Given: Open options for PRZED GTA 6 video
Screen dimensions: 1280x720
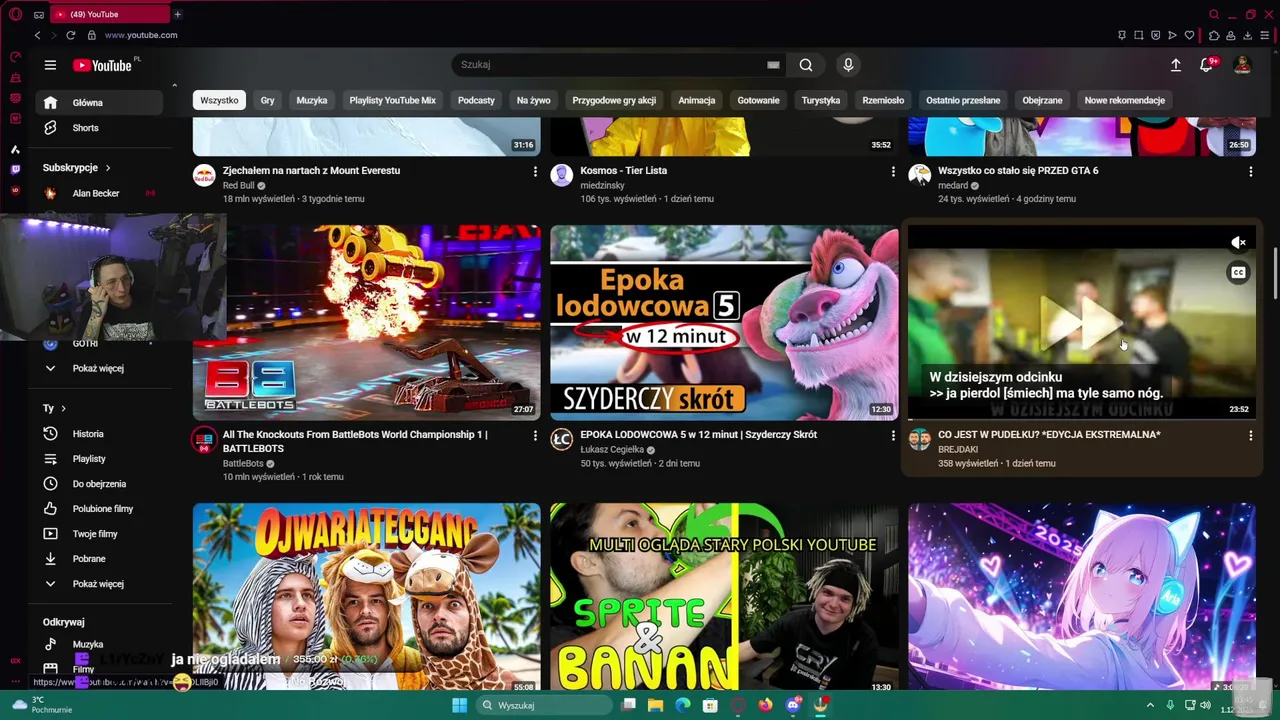Looking at the screenshot, I should [1250, 172].
